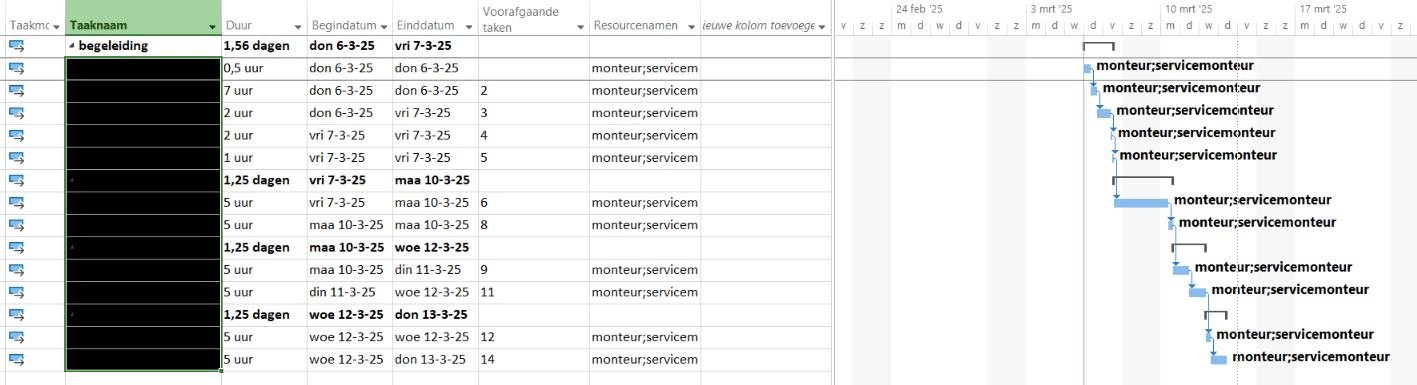Click Gantt bar of task with predecessor 9
This screenshot has width=1417, height=385.
(1181, 270)
